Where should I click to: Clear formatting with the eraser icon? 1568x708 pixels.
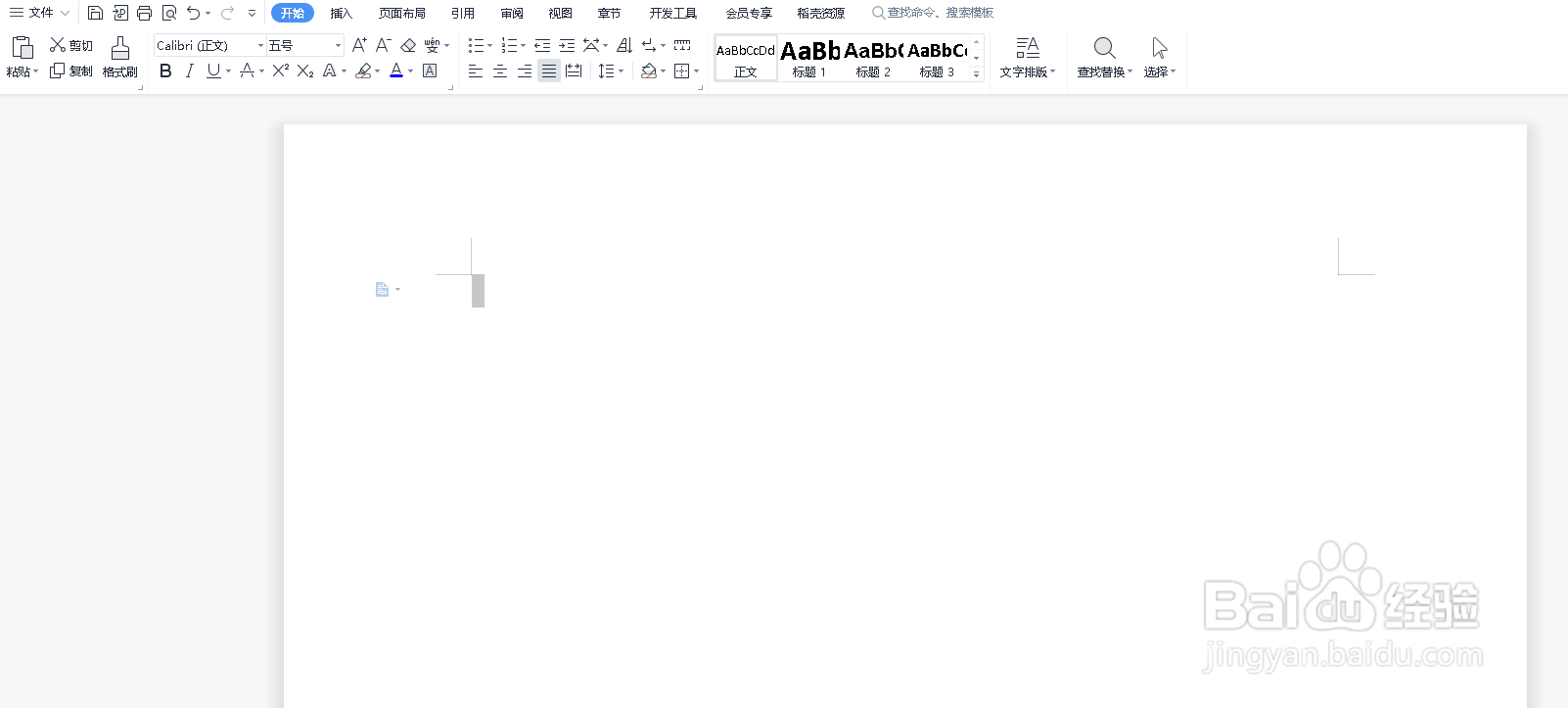(x=408, y=45)
